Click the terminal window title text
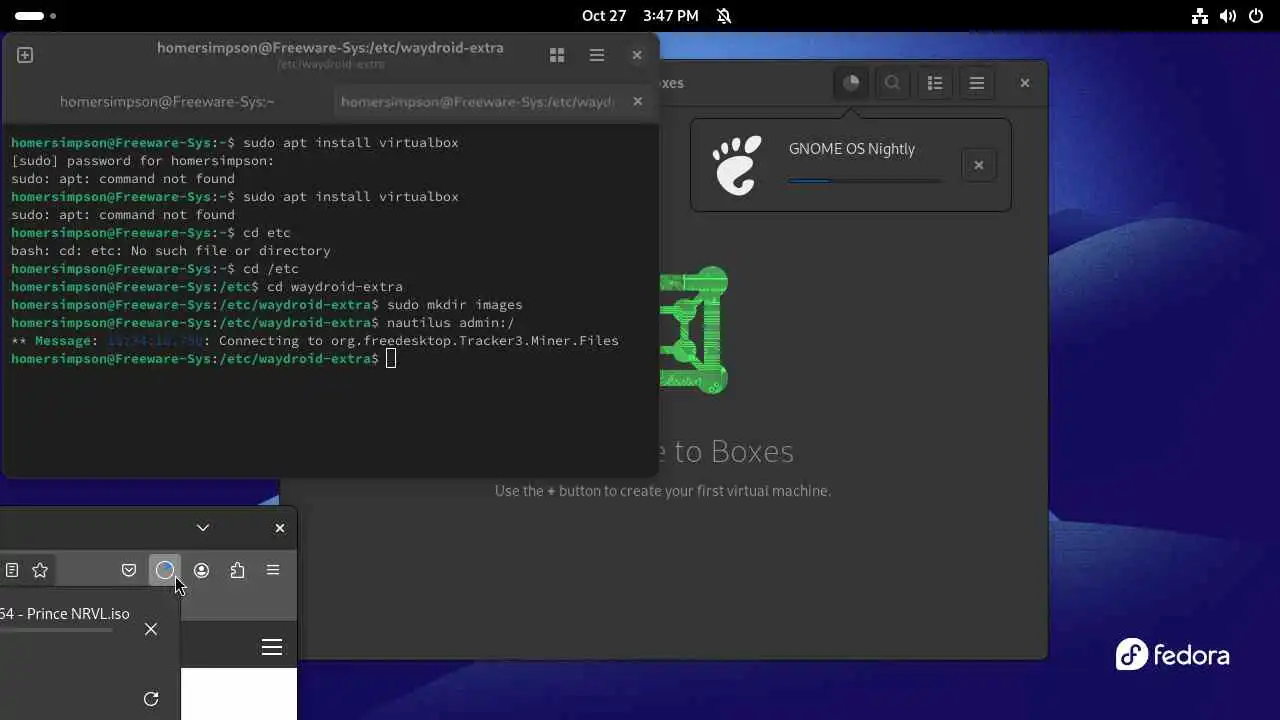The image size is (1280, 720). 330,48
